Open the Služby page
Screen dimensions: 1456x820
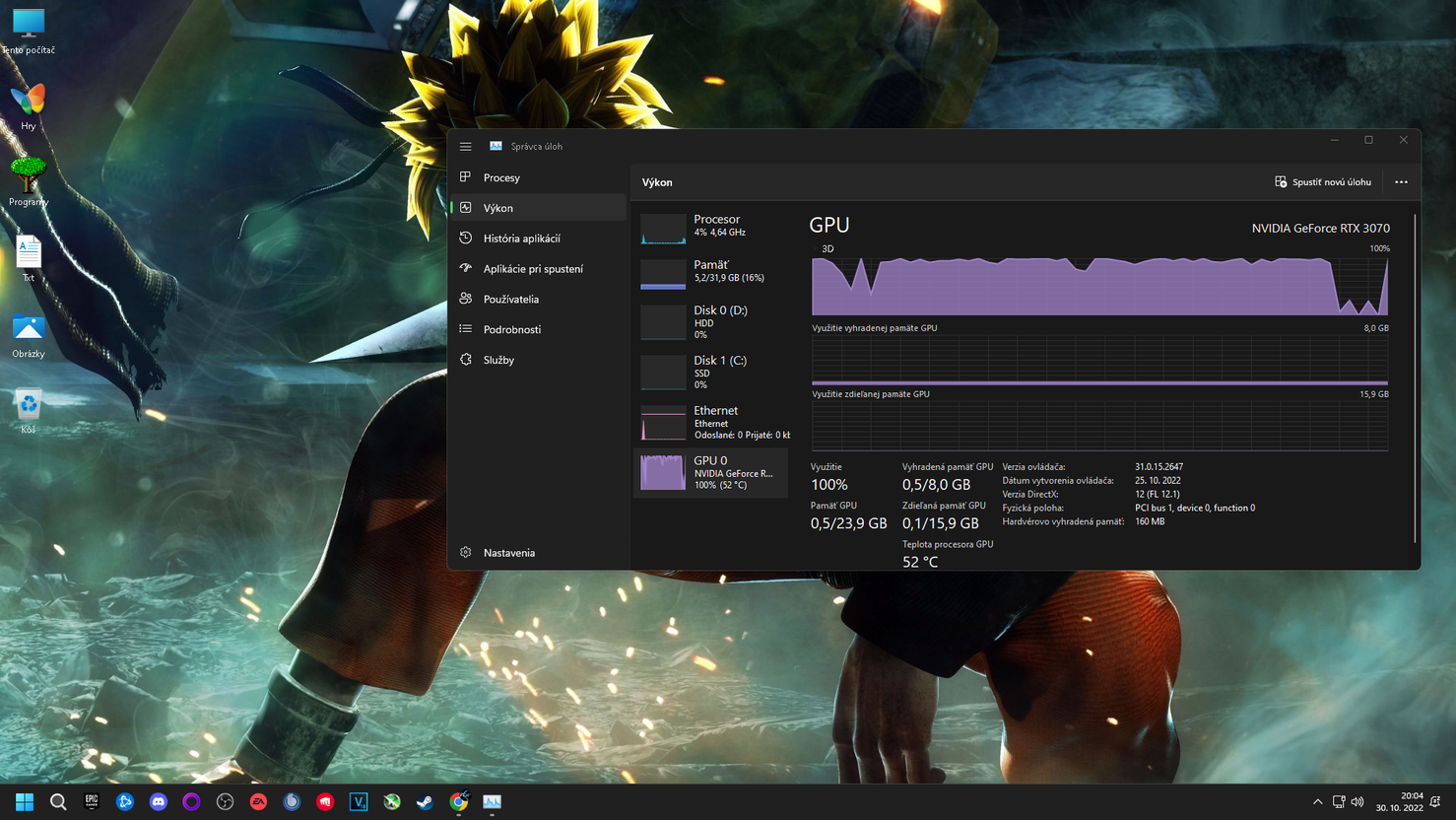(x=498, y=361)
